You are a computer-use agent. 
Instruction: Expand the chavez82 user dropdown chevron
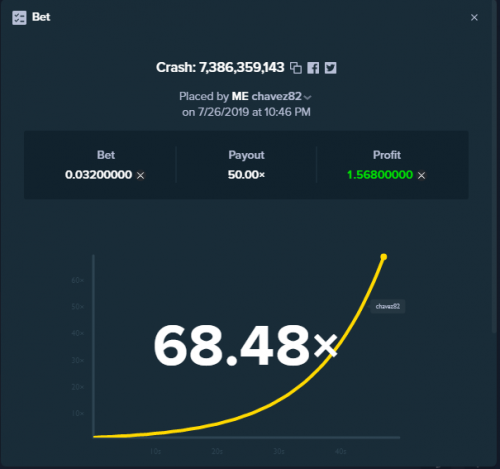[308, 97]
